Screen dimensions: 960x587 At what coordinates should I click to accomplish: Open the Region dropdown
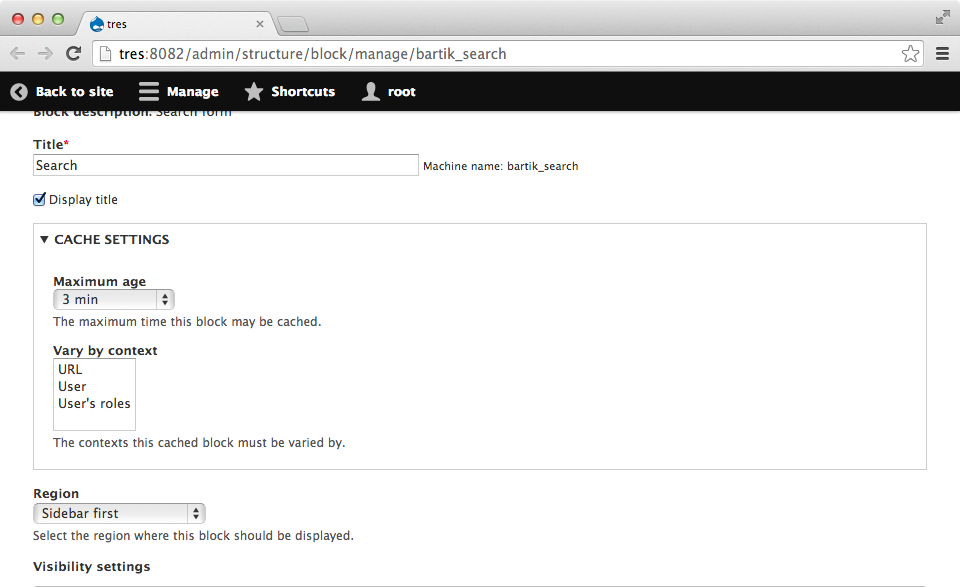[119, 513]
